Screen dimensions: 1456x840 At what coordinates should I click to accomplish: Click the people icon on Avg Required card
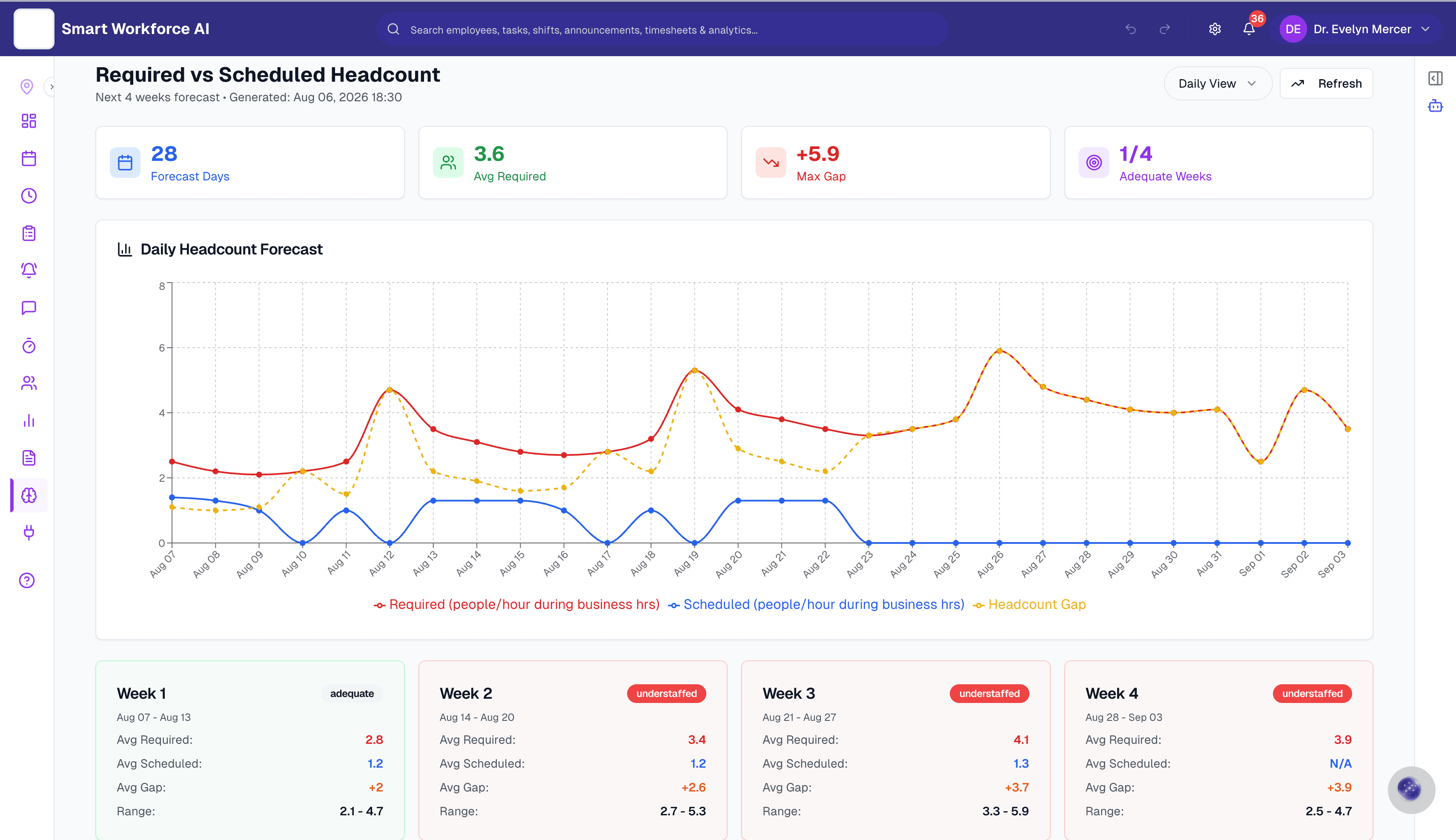[x=448, y=163]
